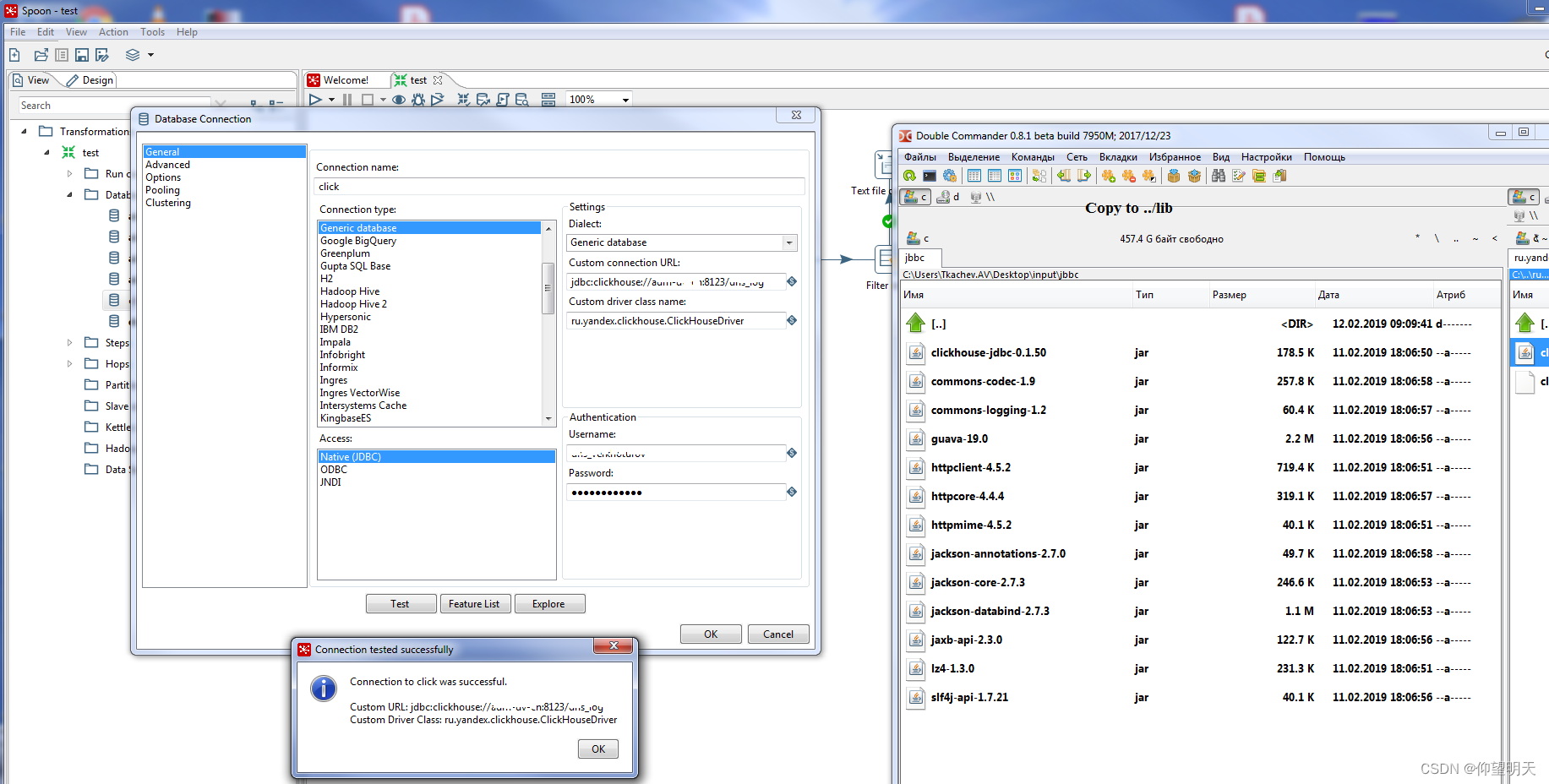Click pack files icon in Double Commander

tap(1174, 176)
